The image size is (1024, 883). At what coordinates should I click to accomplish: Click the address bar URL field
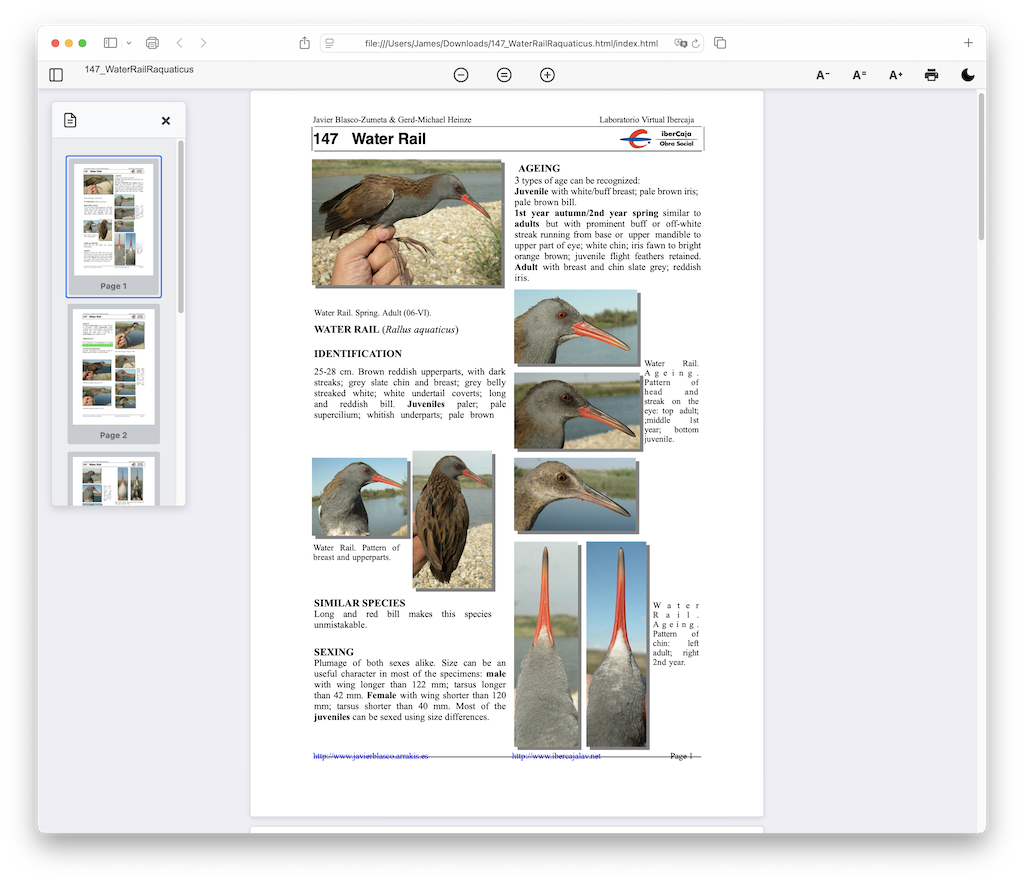(510, 43)
